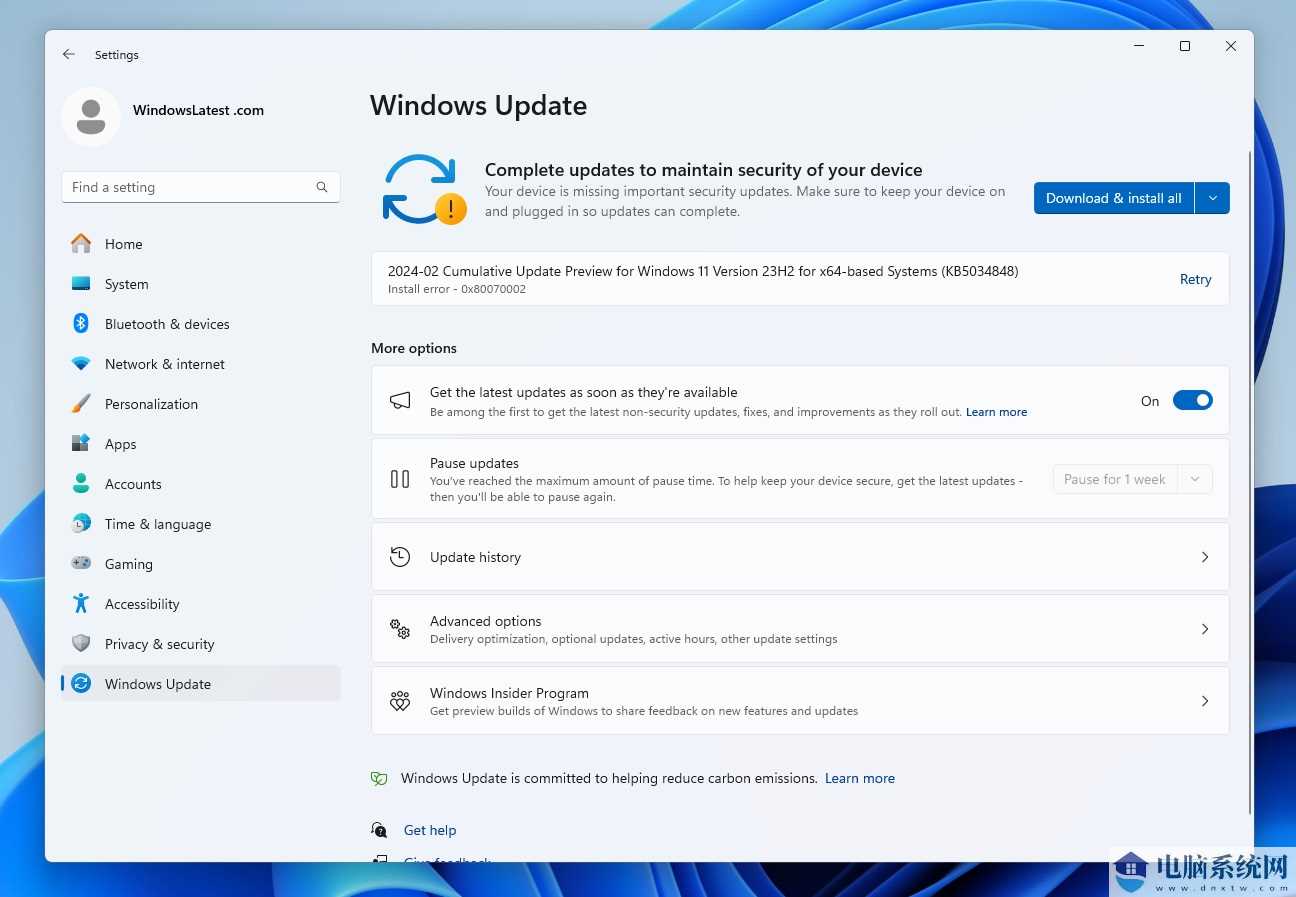Click the Update history clock icon
Image resolution: width=1296 pixels, height=897 pixels.
click(x=400, y=557)
